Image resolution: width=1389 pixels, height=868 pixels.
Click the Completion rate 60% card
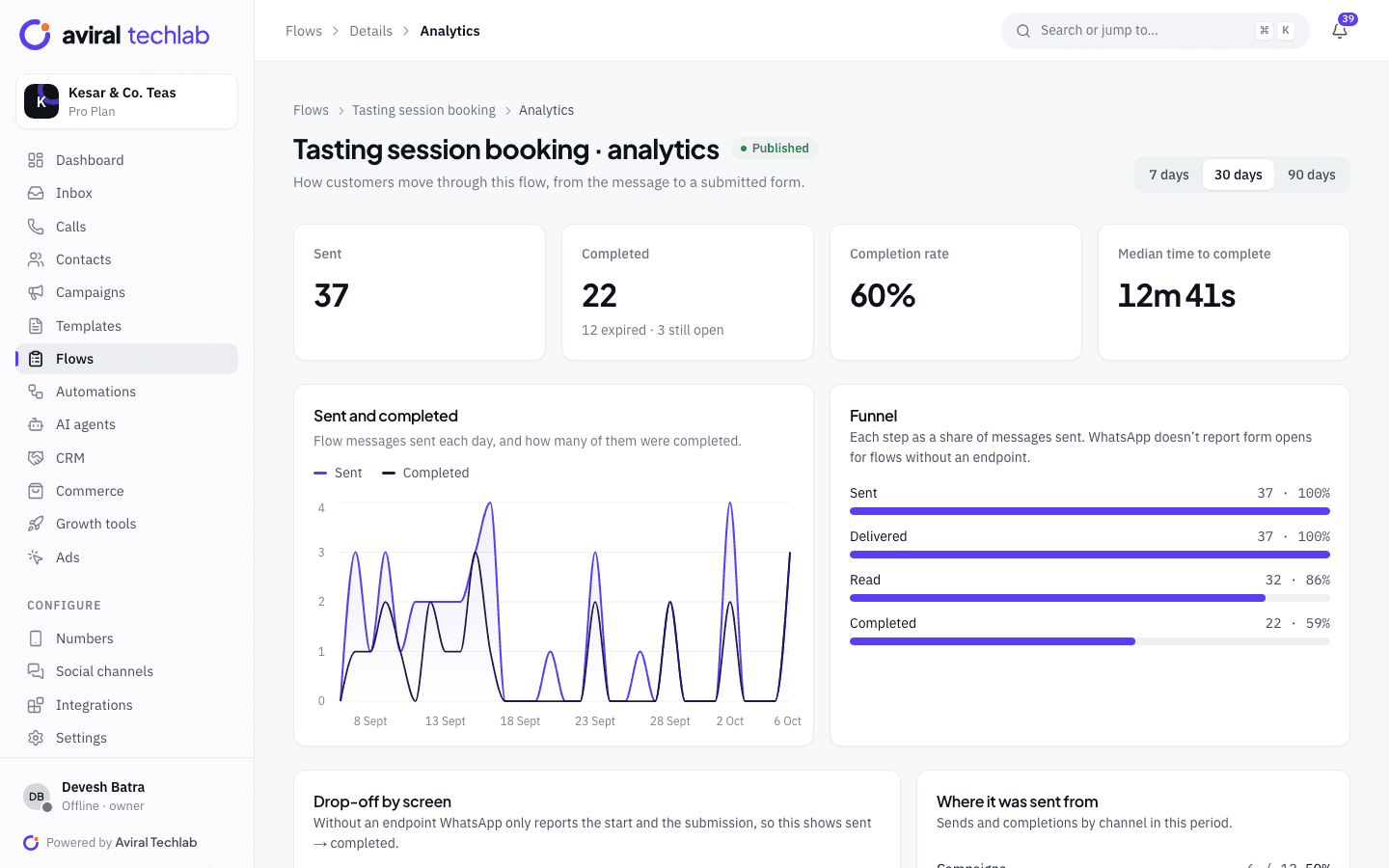[x=956, y=292]
